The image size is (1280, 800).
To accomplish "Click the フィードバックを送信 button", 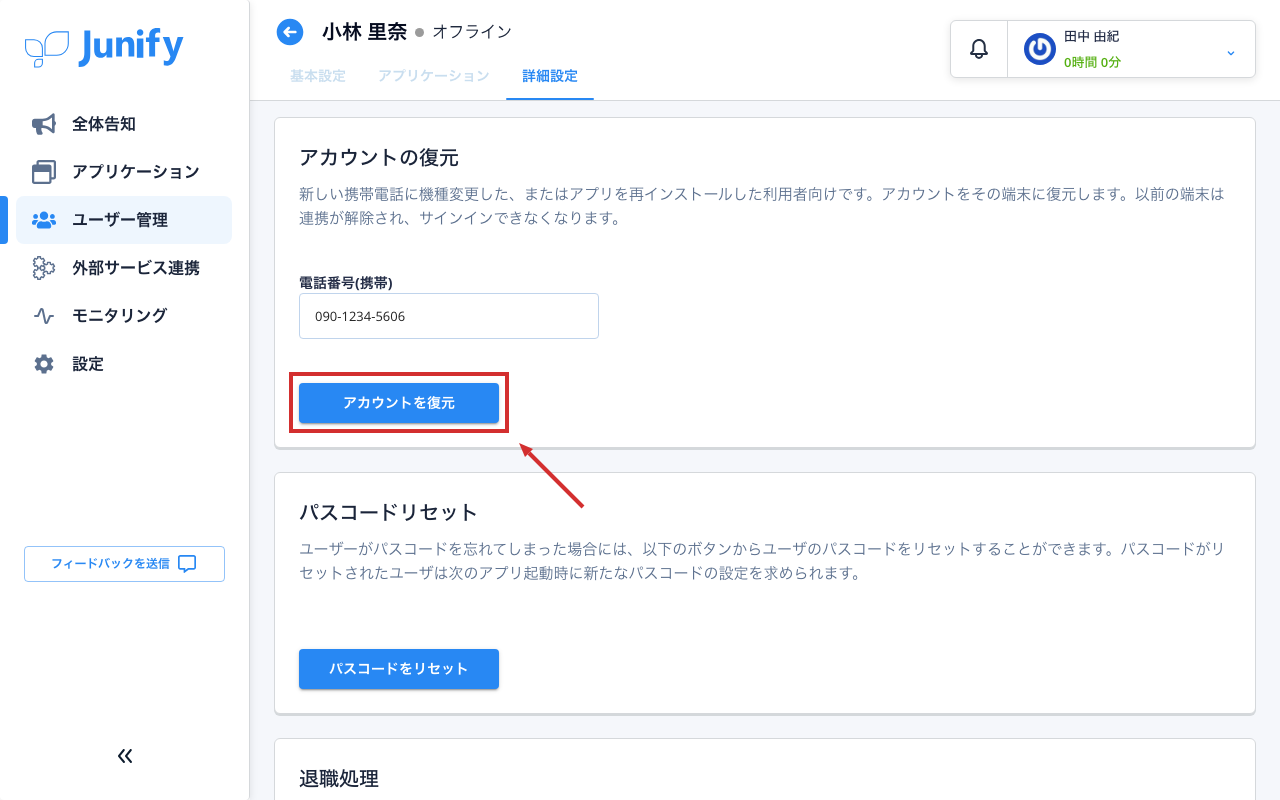I will click(x=124, y=564).
